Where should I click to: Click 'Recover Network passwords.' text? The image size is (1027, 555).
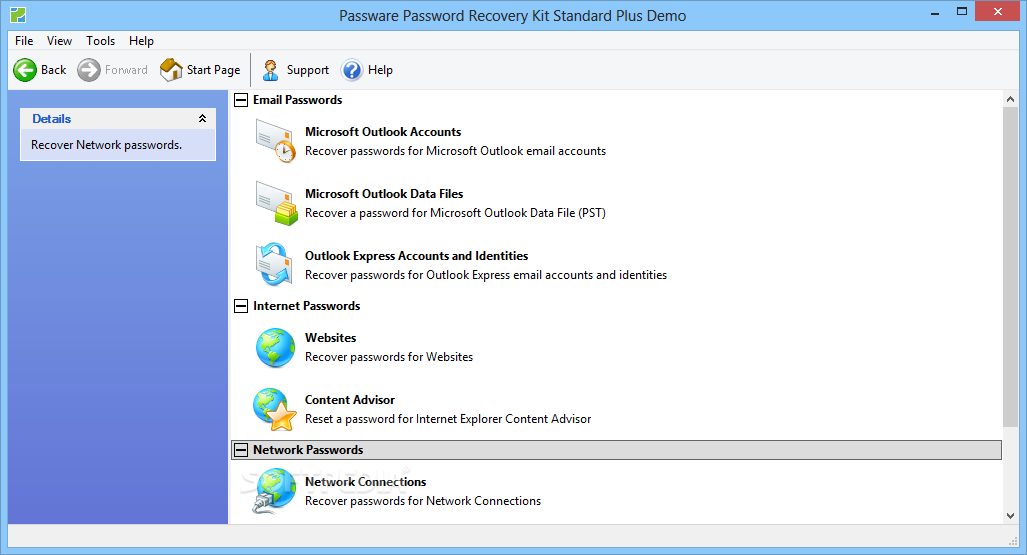[106, 145]
